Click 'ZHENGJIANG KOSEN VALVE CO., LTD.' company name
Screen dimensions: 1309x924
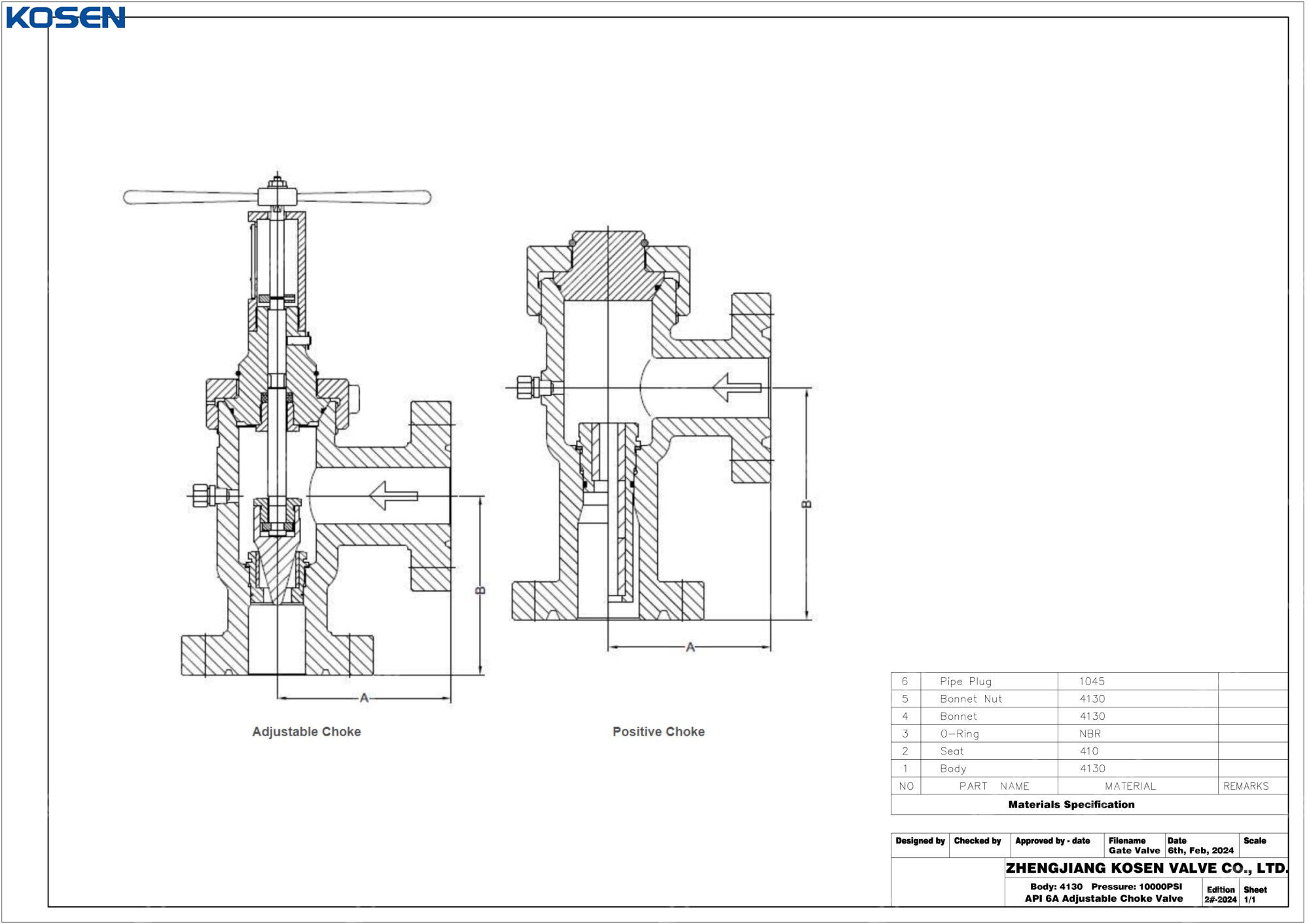point(1147,869)
